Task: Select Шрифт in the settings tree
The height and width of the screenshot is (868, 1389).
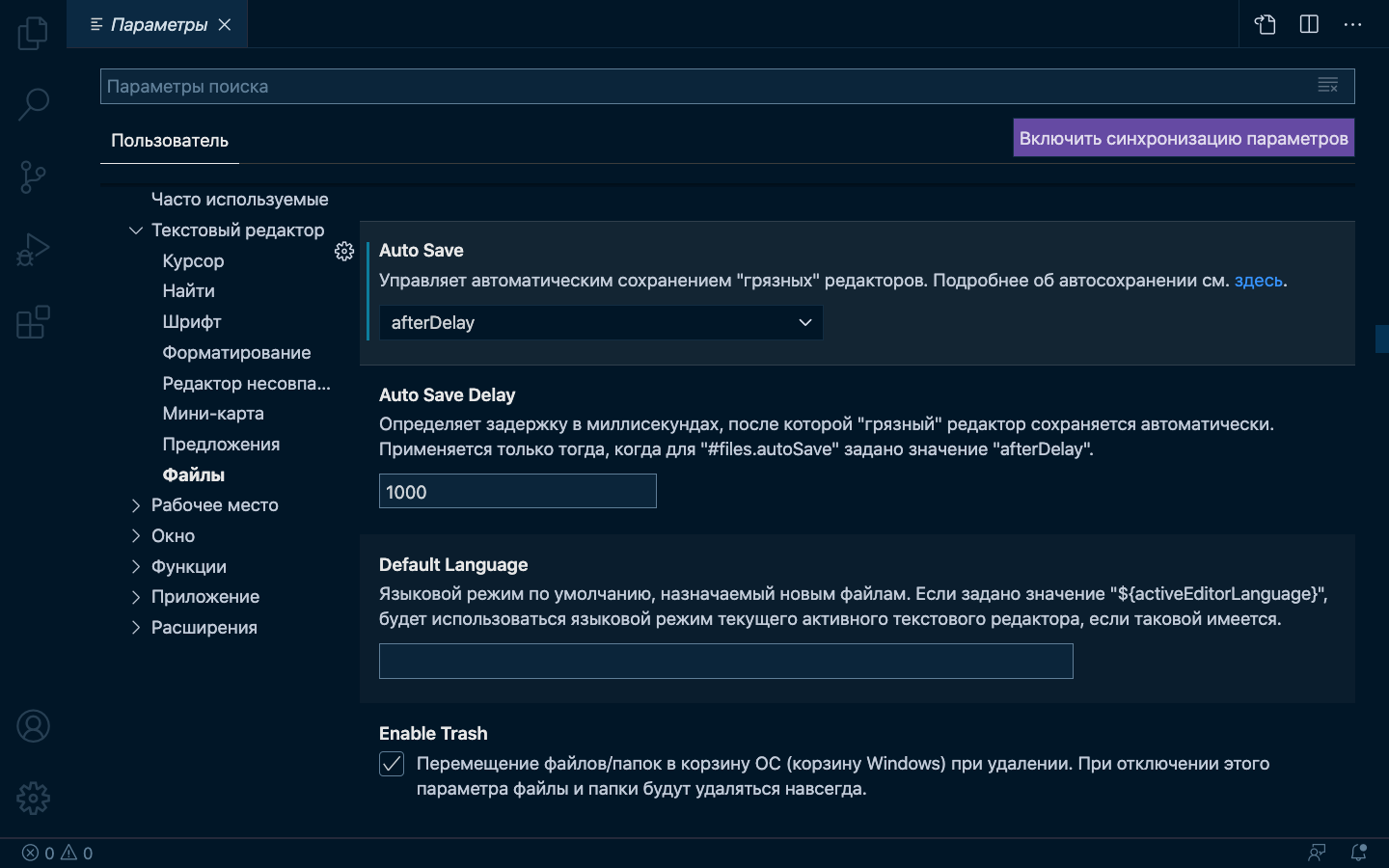Action: [x=192, y=322]
